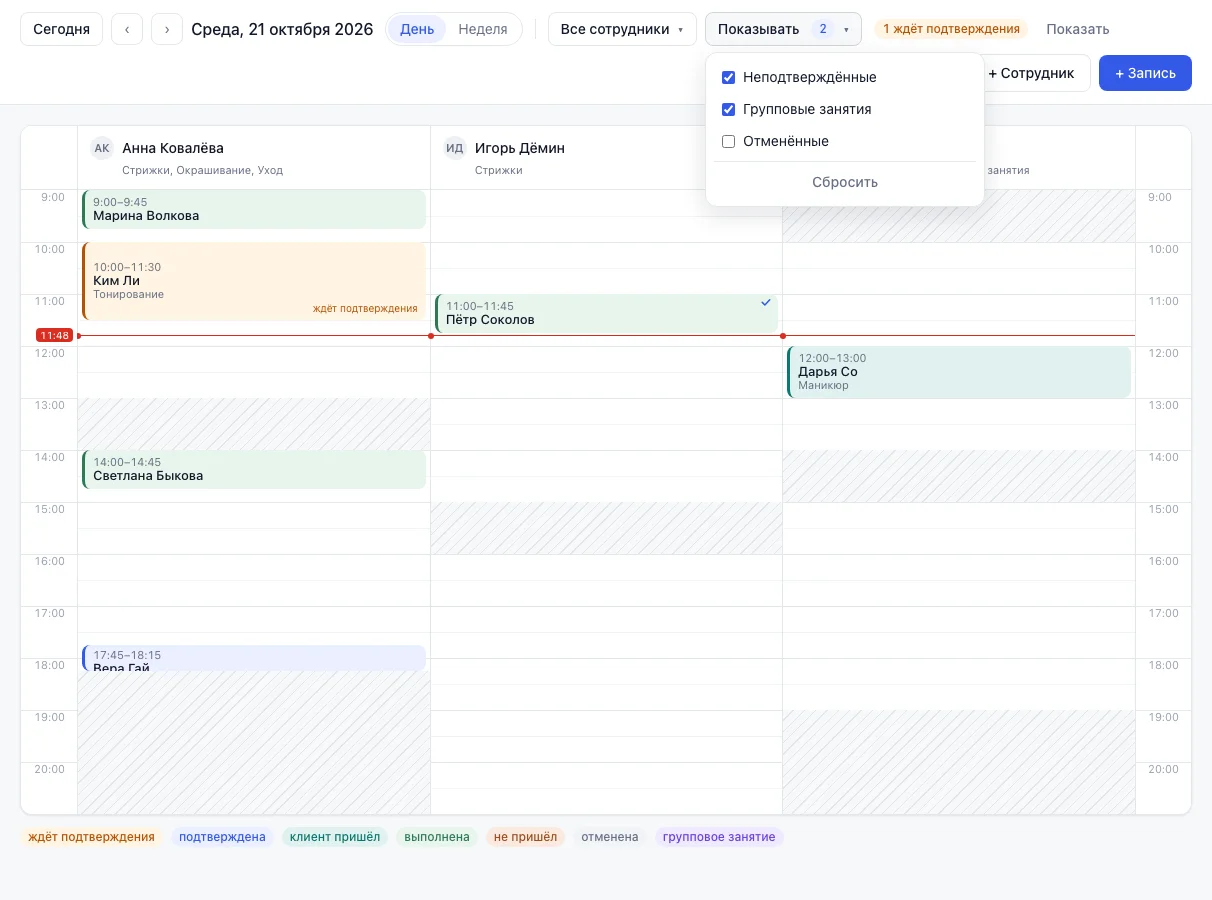Click the 1 ждёт подтверждения badge
Viewport: 1212px width, 900px height.
pos(951,29)
